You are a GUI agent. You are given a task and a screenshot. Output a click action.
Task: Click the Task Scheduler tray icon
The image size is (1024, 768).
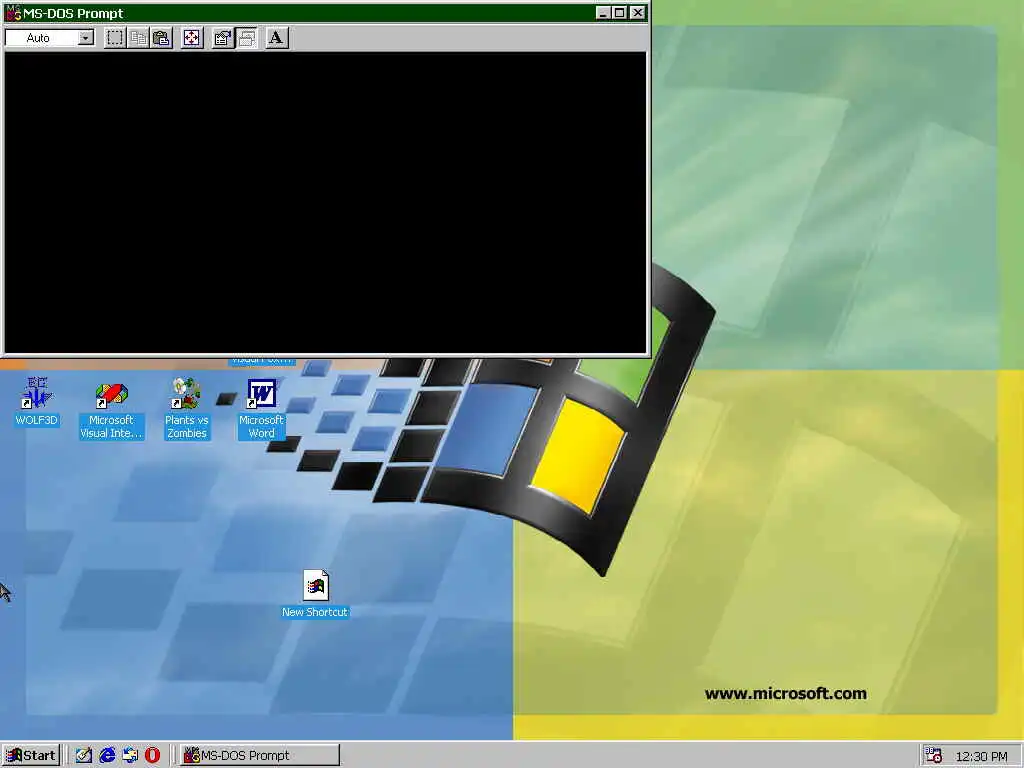934,756
